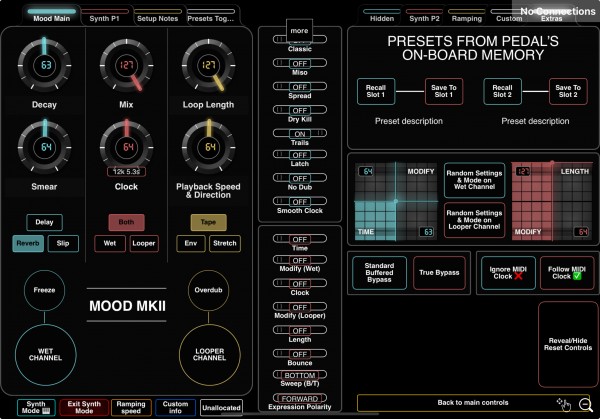Toggle the Expression Polarity FORWARD switch

(x=300, y=398)
